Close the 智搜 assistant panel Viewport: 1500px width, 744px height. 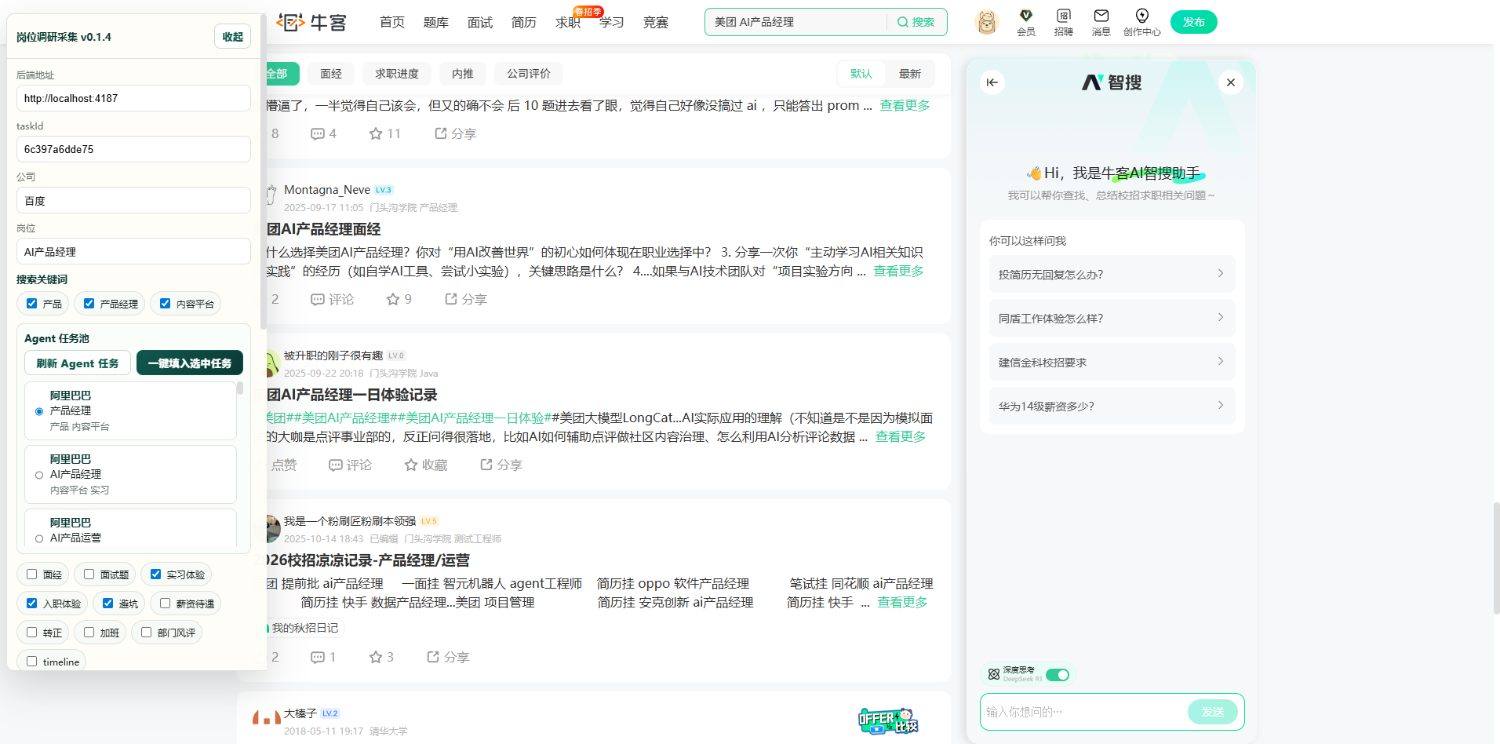point(1231,82)
